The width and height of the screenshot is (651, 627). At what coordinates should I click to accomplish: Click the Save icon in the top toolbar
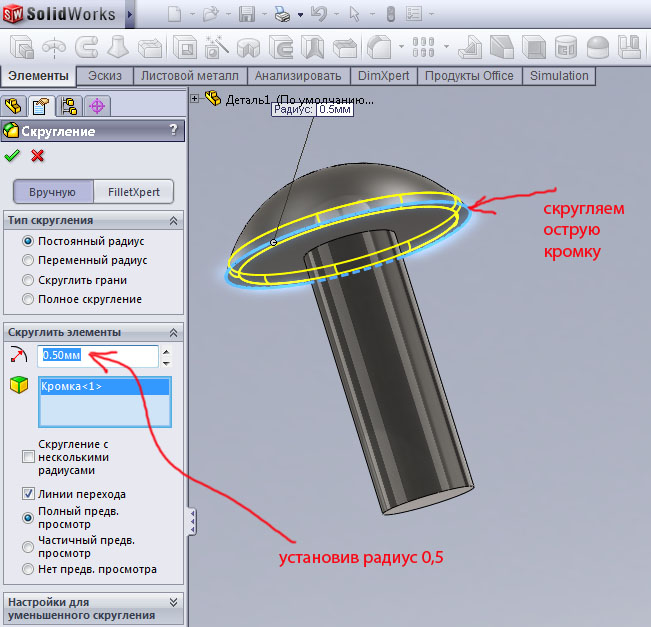click(x=247, y=14)
